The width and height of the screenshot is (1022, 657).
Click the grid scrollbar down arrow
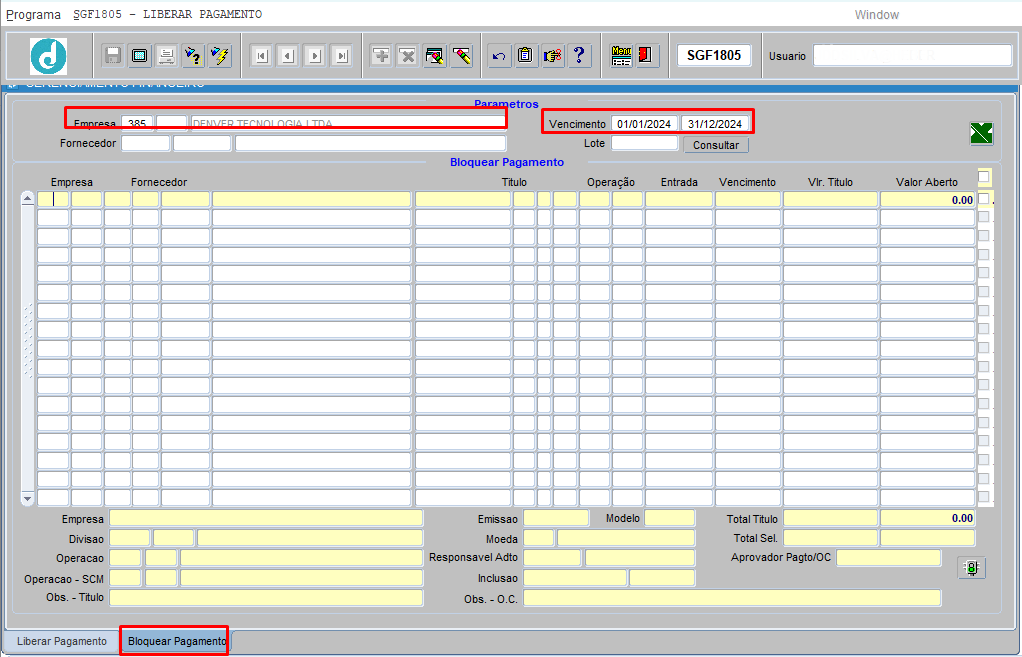27,499
